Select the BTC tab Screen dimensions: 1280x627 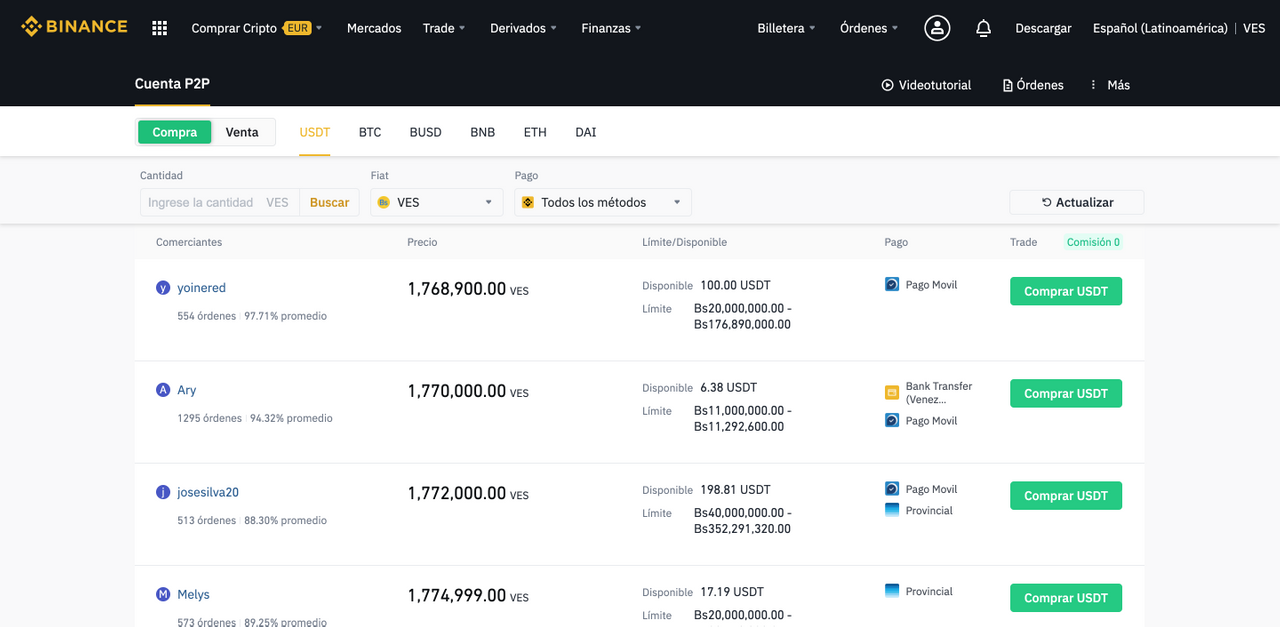[370, 132]
